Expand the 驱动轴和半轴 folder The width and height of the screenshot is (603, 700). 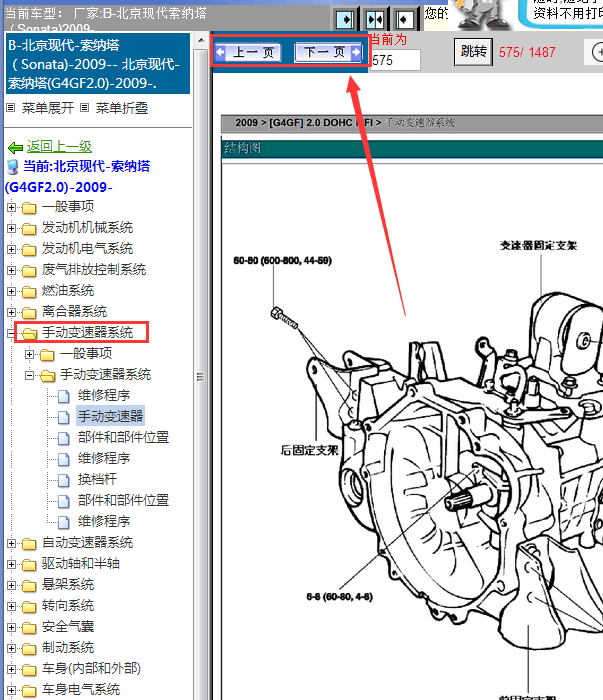(12, 564)
